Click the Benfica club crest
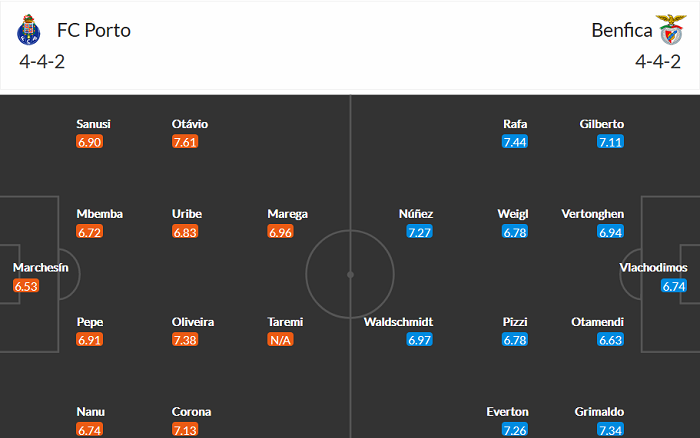Screen dimensions: 700x438 pos(671,31)
